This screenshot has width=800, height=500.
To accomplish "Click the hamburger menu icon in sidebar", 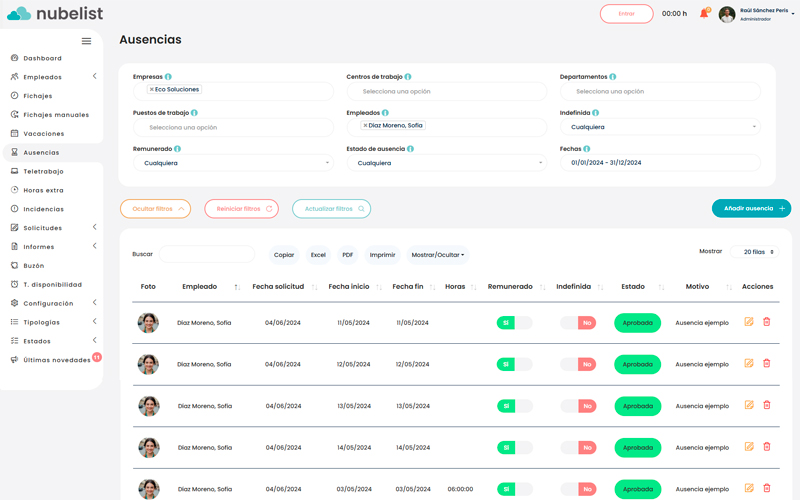I will point(86,41).
